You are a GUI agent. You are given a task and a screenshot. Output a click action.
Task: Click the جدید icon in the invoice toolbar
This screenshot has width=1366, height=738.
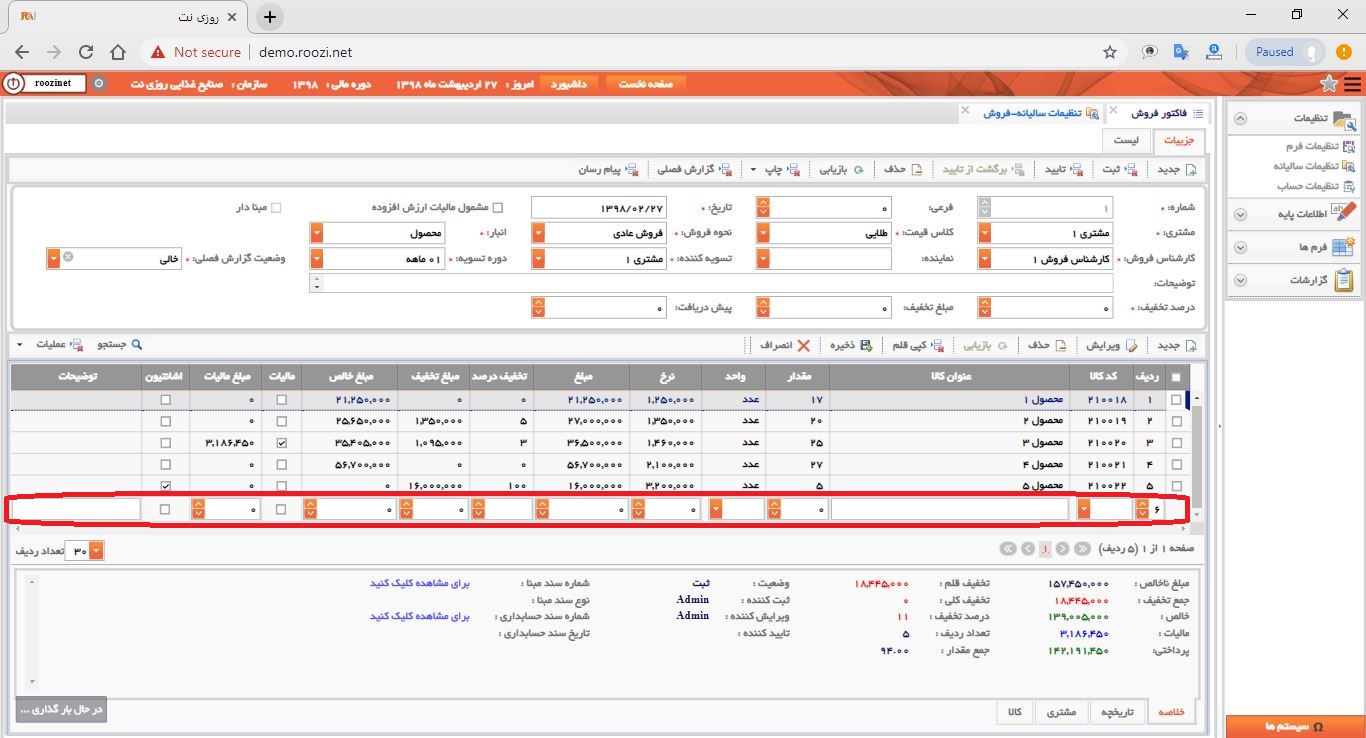[x=1190, y=170]
